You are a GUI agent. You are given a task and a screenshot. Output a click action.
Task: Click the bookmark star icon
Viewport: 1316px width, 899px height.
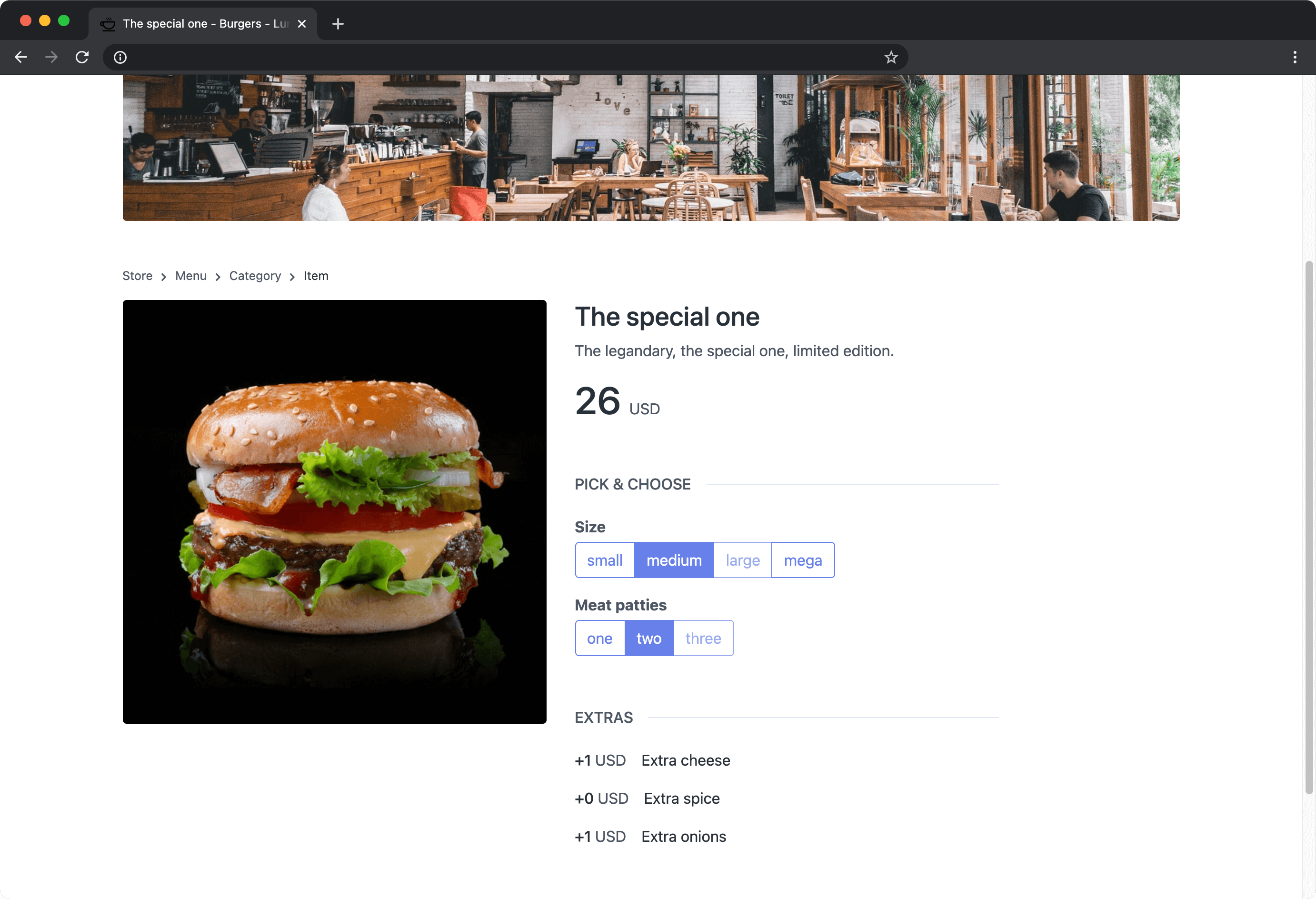coord(890,57)
